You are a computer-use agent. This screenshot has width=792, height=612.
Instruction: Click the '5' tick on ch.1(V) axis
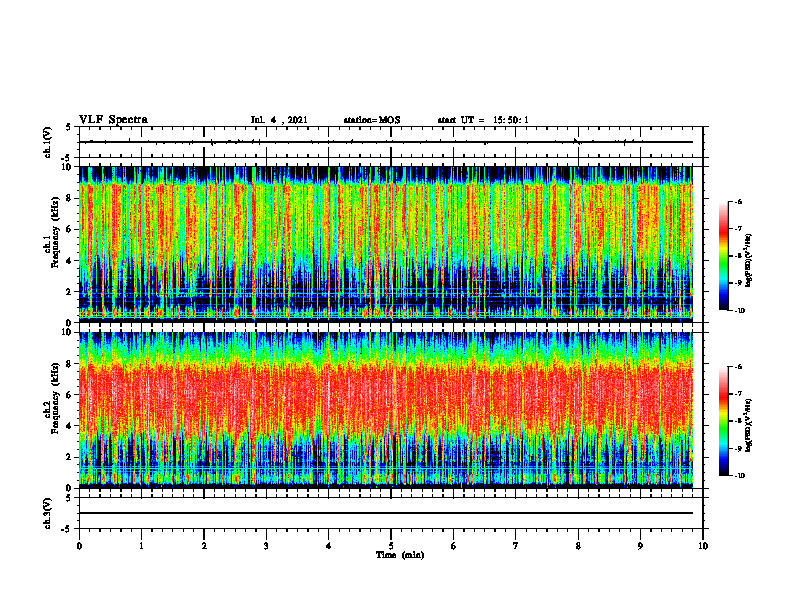click(x=70, y=127)
